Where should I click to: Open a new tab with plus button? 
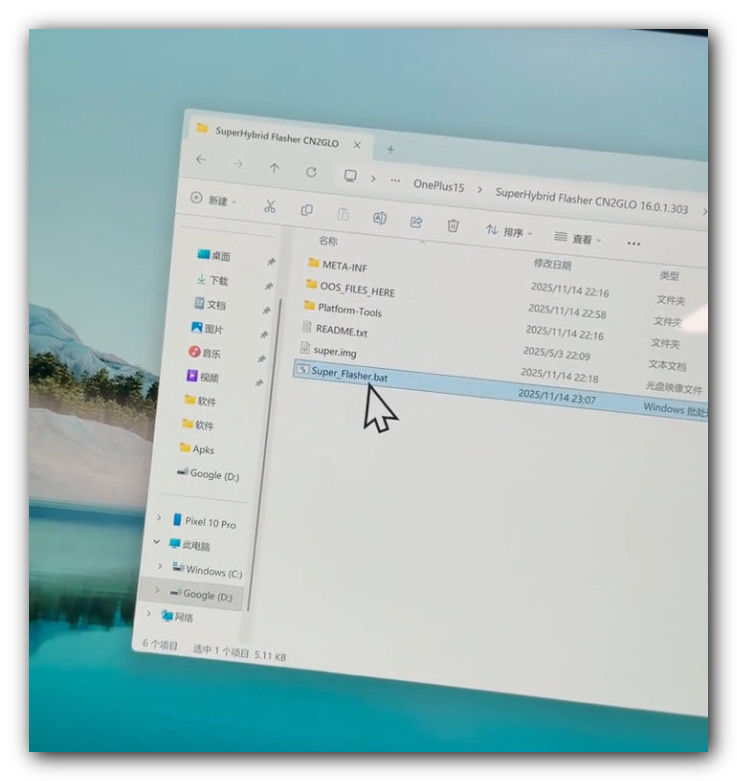point(391,149)
